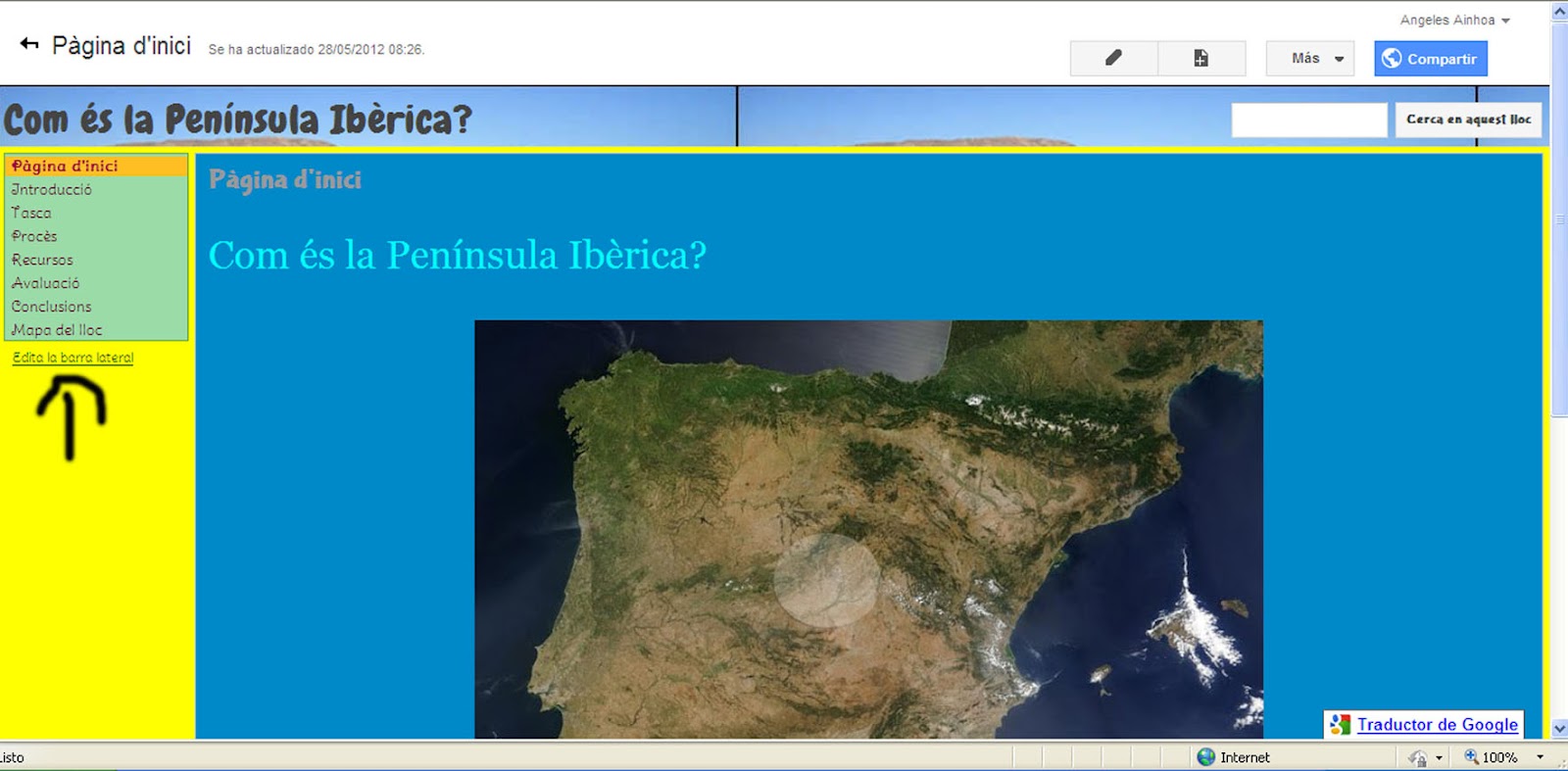Click the pencil edit page icon
Image resolution: width=1568 pixels, height=771 pixels.
(1113, 58)
